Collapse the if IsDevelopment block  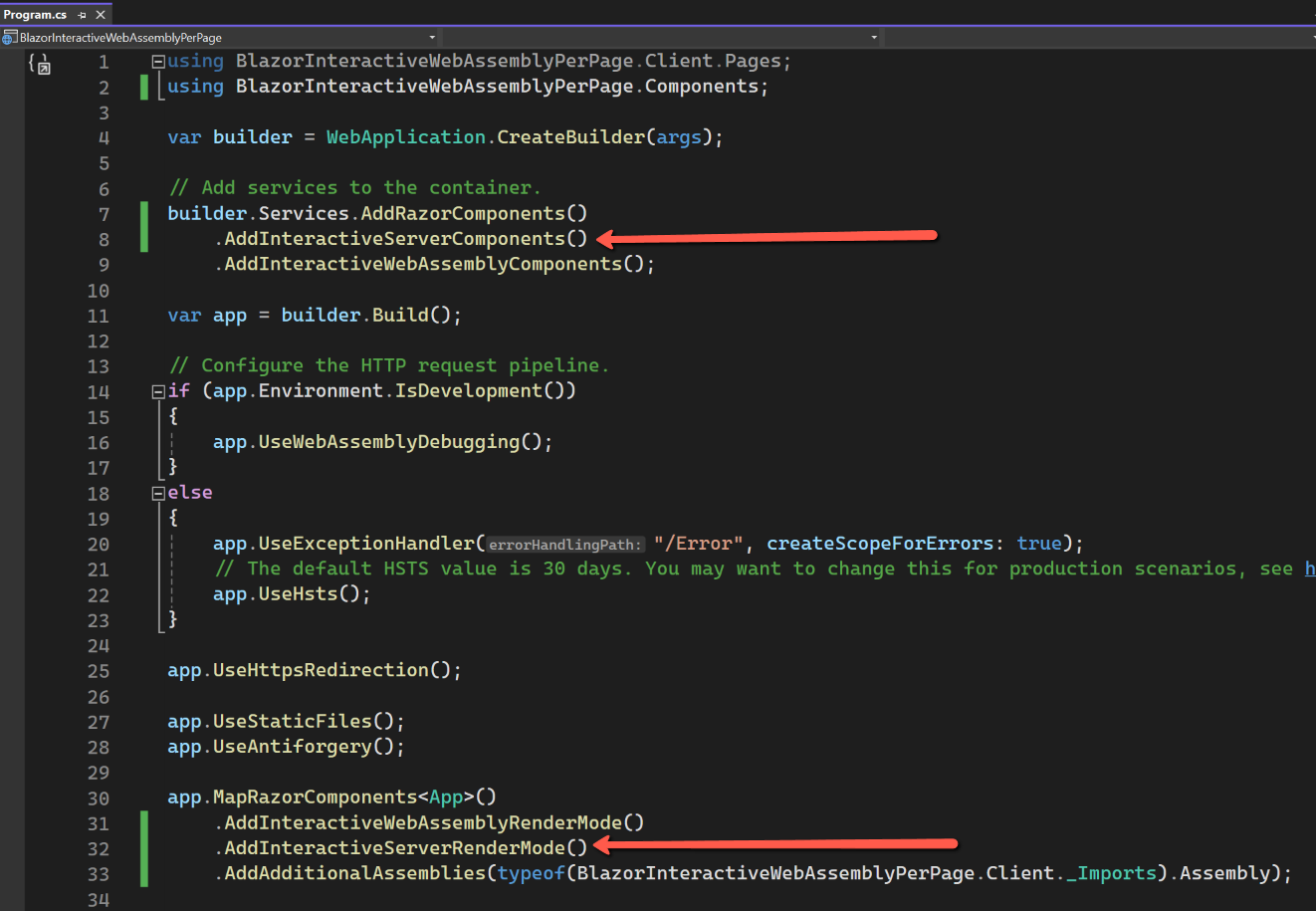tap(157, 392)
